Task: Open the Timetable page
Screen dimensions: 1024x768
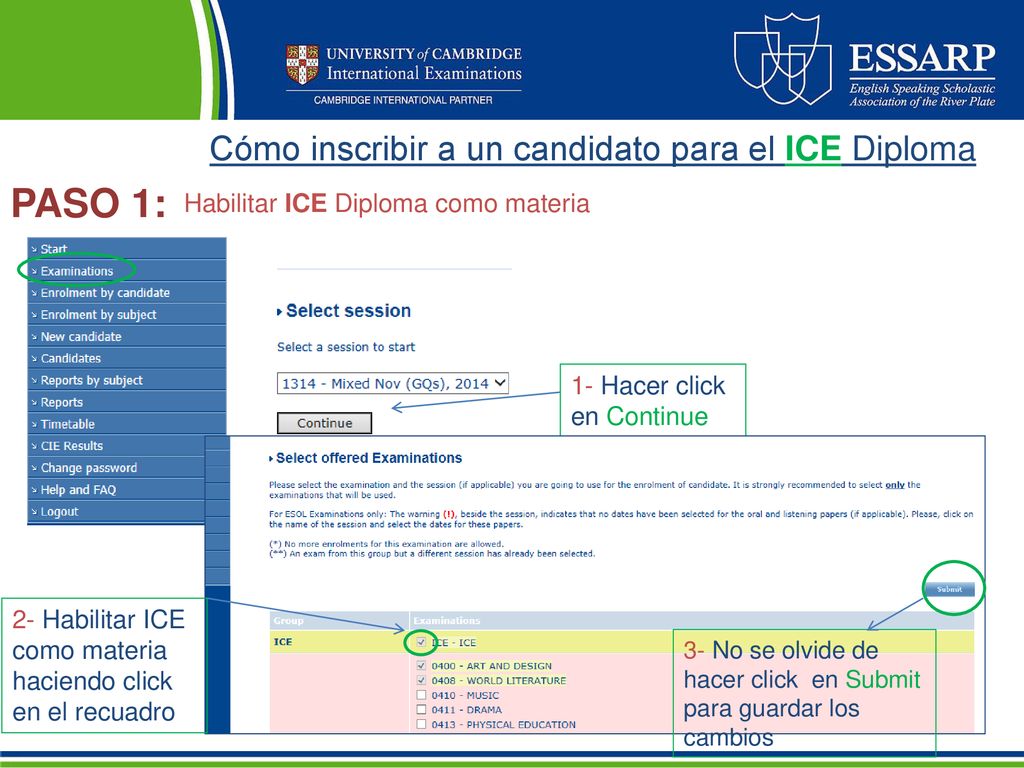Action: point(127,424)
